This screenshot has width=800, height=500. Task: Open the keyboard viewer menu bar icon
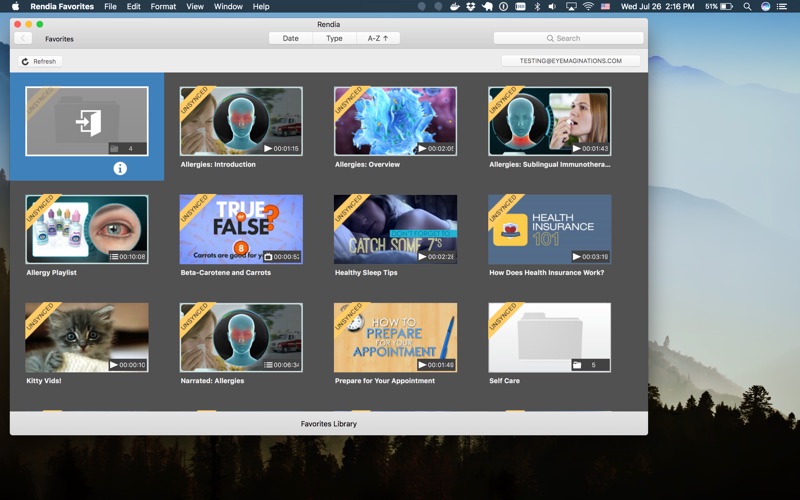pos(520,7)
